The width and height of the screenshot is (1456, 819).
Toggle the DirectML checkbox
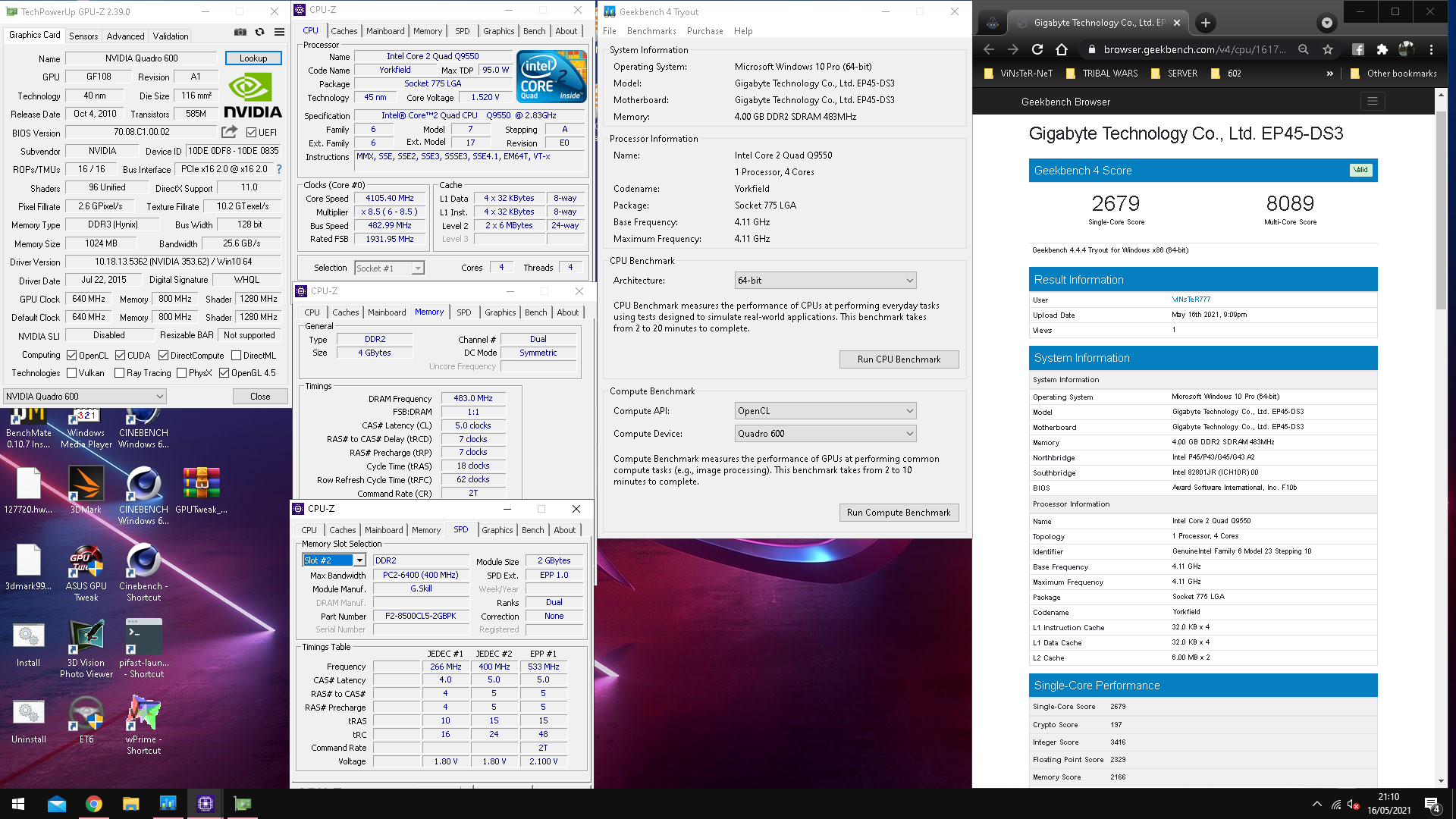(236, 355)
